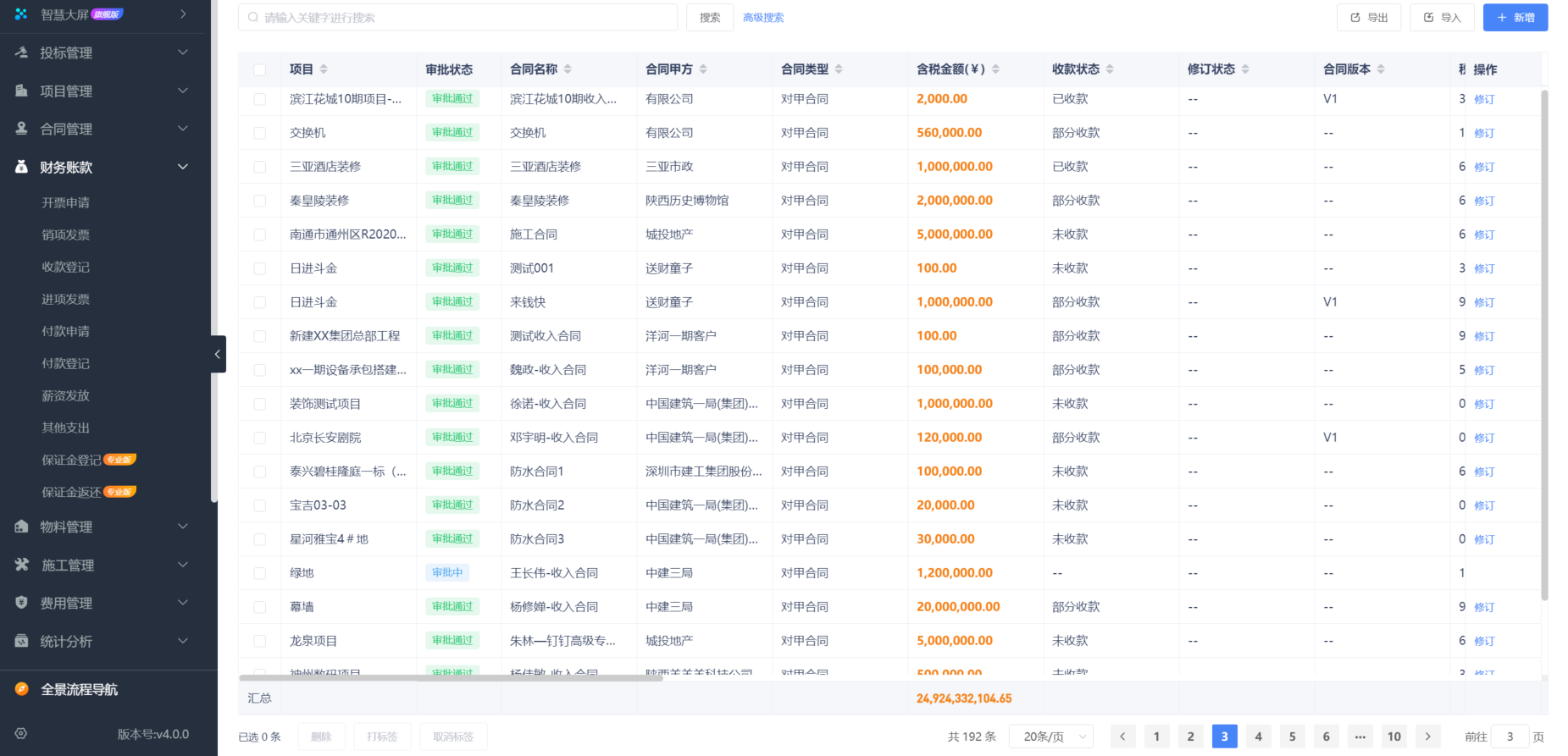The width and height of the screenshot is (1568, 756).
Task: Open 开票申请 submenu item
Action: click(65, 202)
